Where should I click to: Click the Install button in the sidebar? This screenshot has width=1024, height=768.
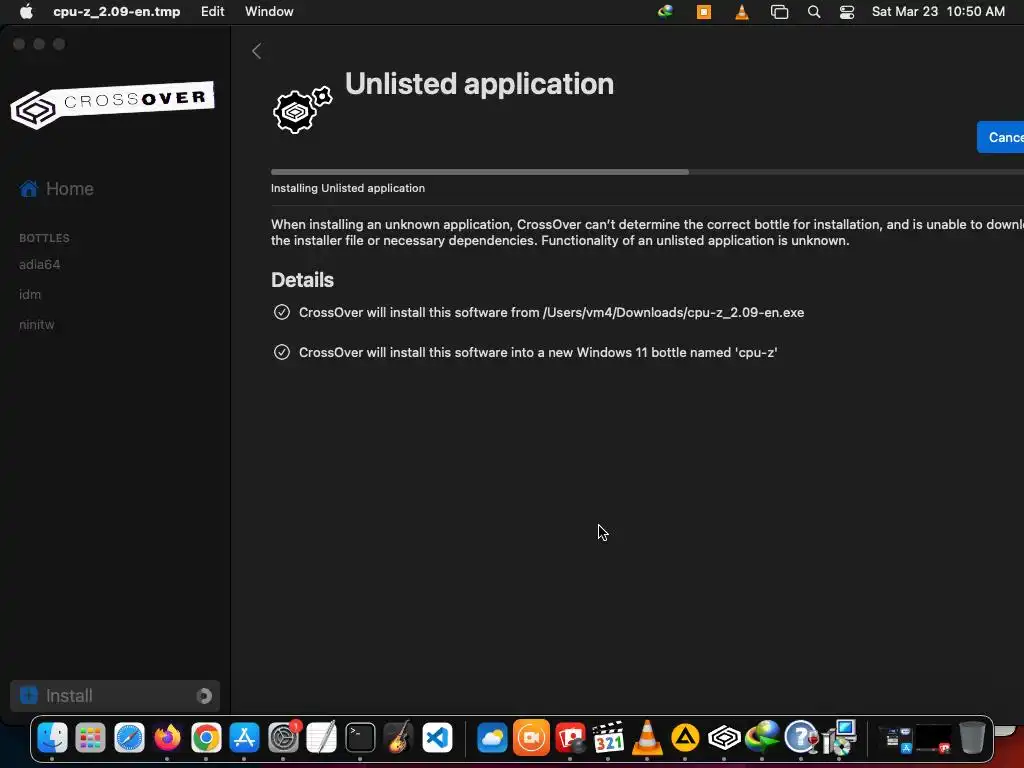(115, 696)
